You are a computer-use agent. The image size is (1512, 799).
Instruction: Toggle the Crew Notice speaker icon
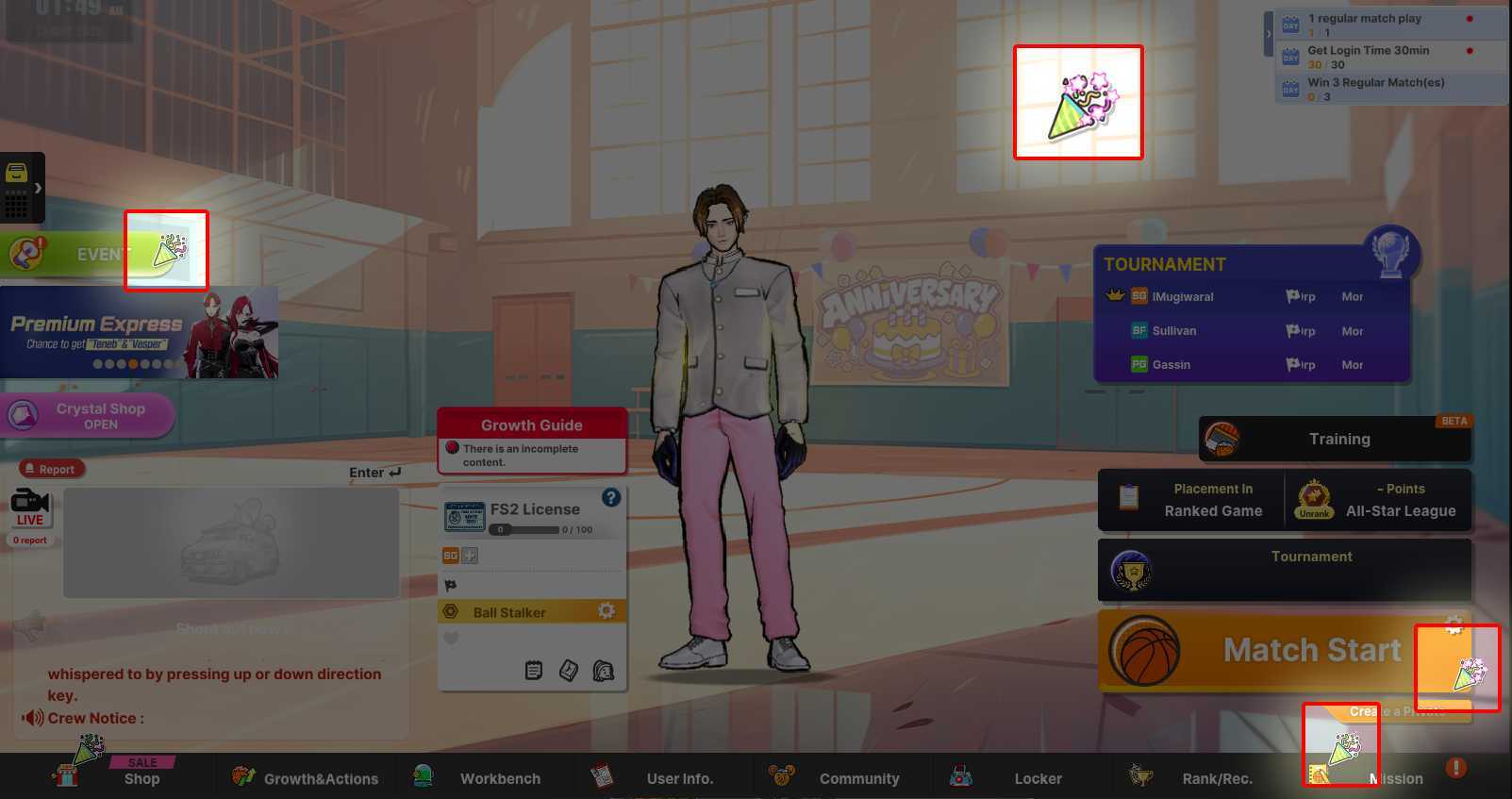click(x=33, y=718)
